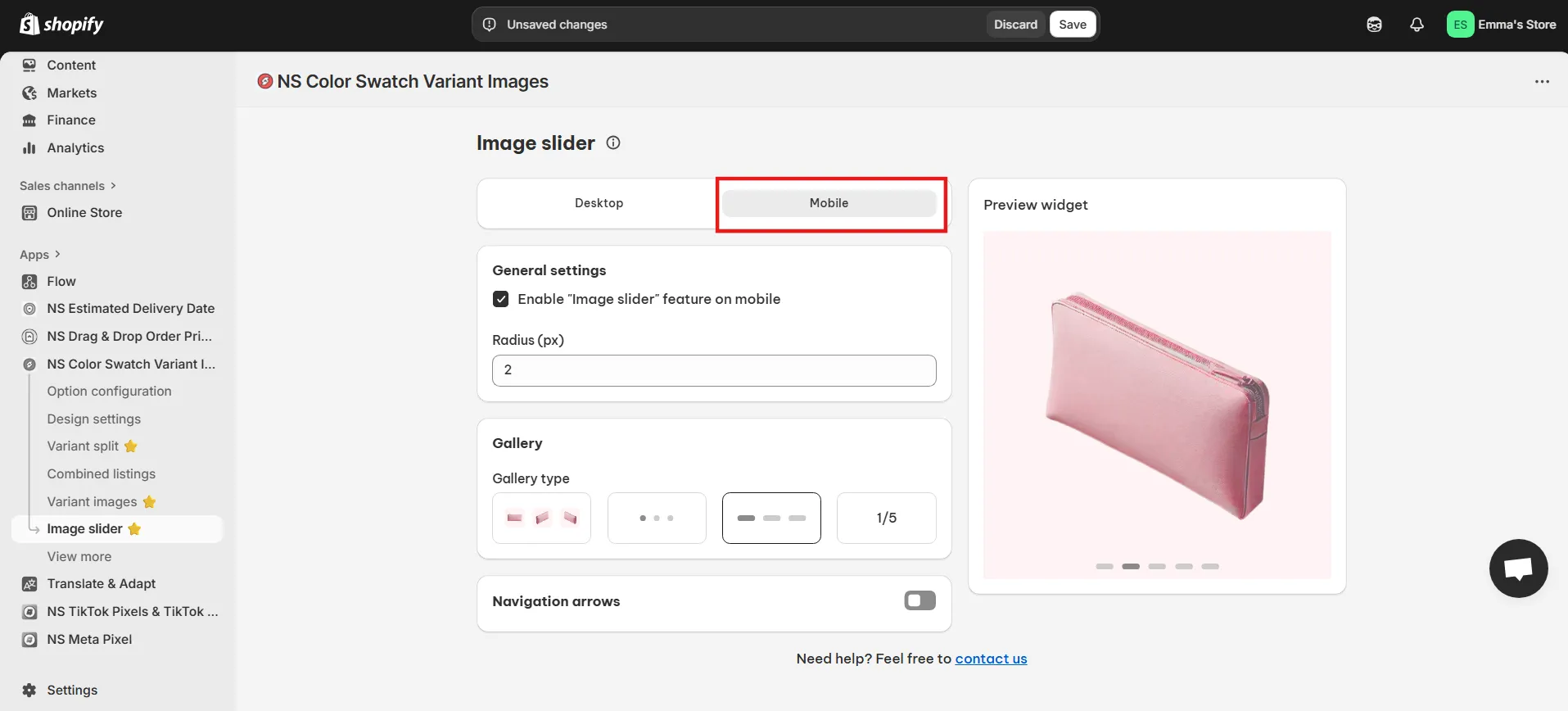Select the second slider indicator in preview
This screenshot has width=1568, height=711.
coord(1131,566)
